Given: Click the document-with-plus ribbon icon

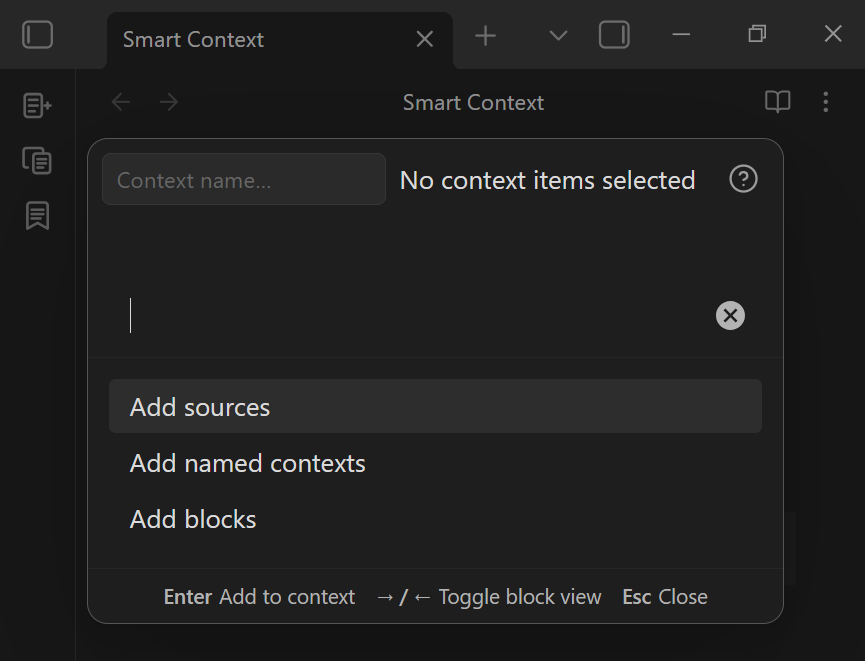Looking at the screenshot, I should [x=37, y=105].
